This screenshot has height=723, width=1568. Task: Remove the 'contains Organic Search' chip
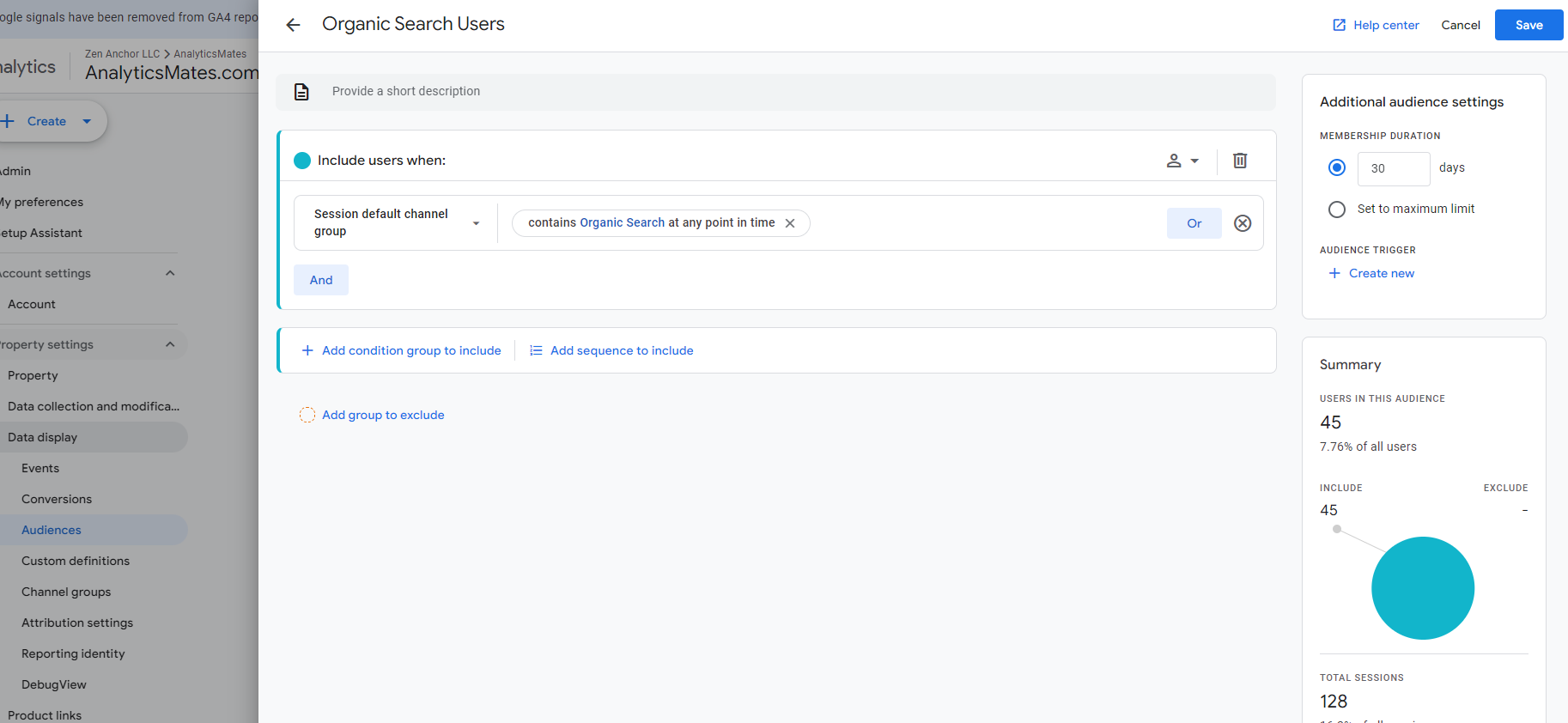pos(790,223)
